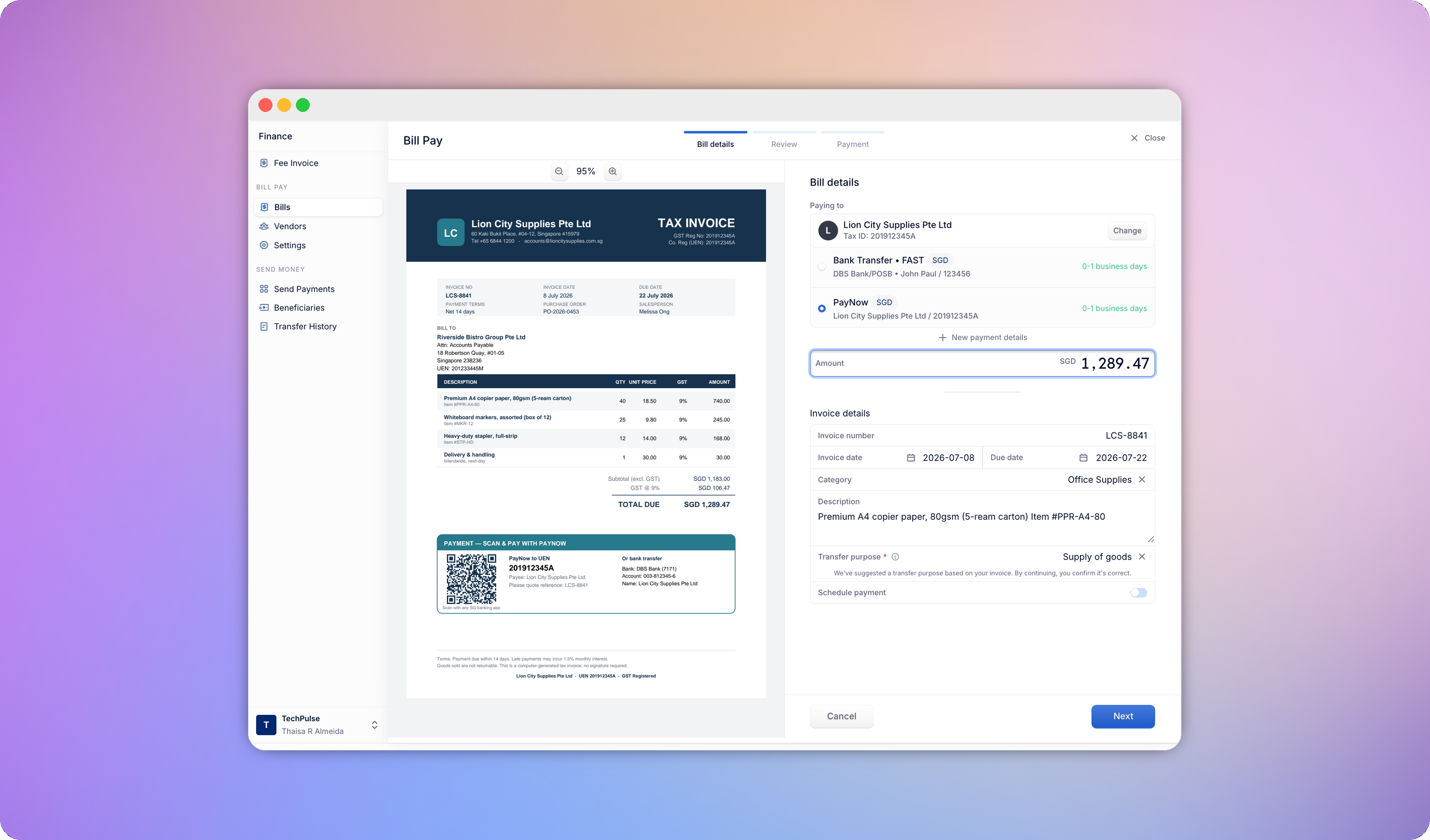Image resolution: width=1430 pixels, height=840 pixels.
Task: Click the Invoice date value 2026-07-08
Action: click(x=948, y=457)
